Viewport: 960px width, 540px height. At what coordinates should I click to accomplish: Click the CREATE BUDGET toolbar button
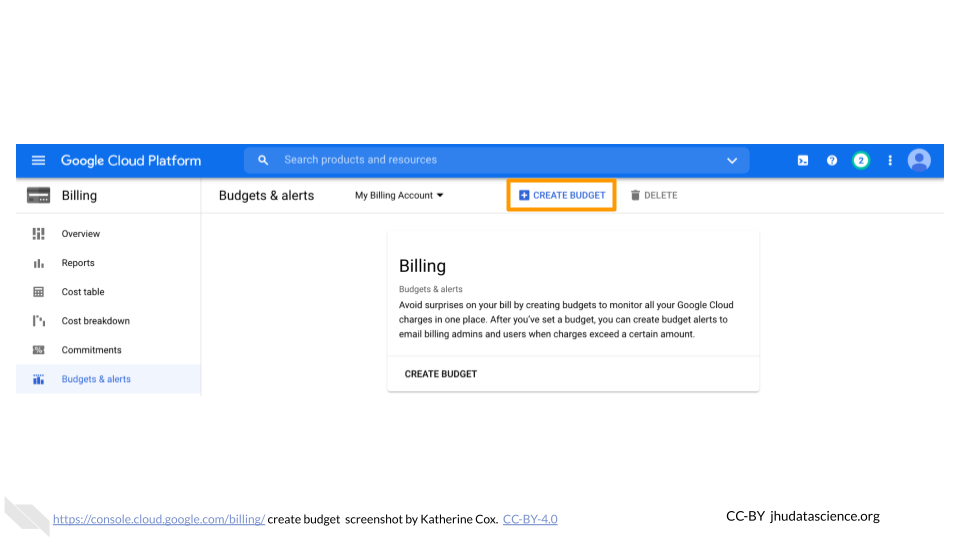click(x=561, y=195)
